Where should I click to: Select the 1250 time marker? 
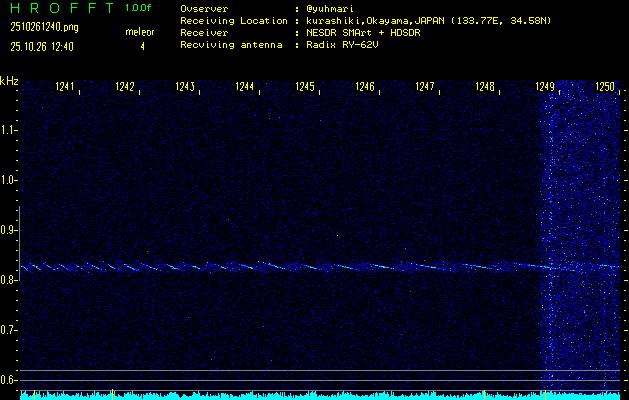click(605, 88)
